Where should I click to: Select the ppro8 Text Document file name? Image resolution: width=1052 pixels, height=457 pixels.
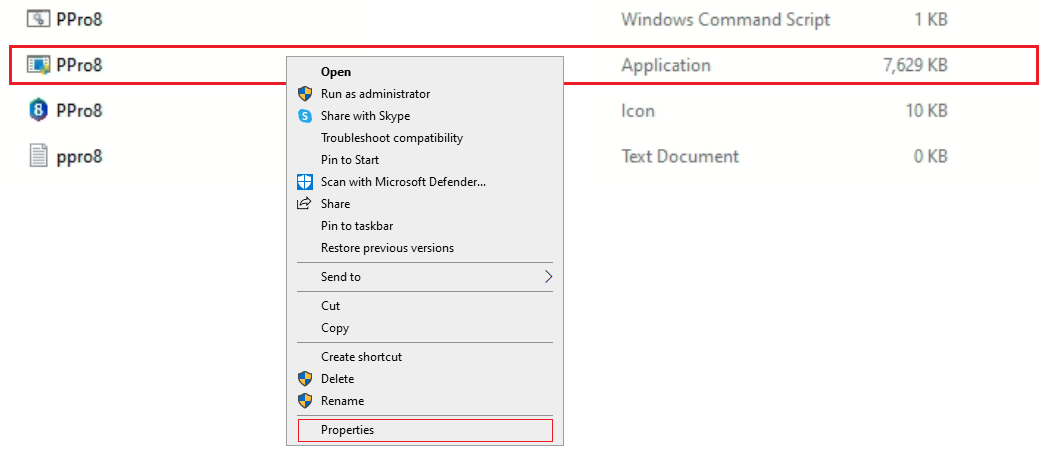click(x=79, y=156)
